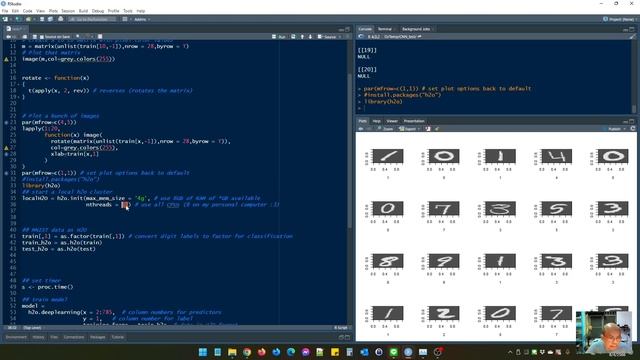Open the Session menu
640x360 pixels.
68,11
